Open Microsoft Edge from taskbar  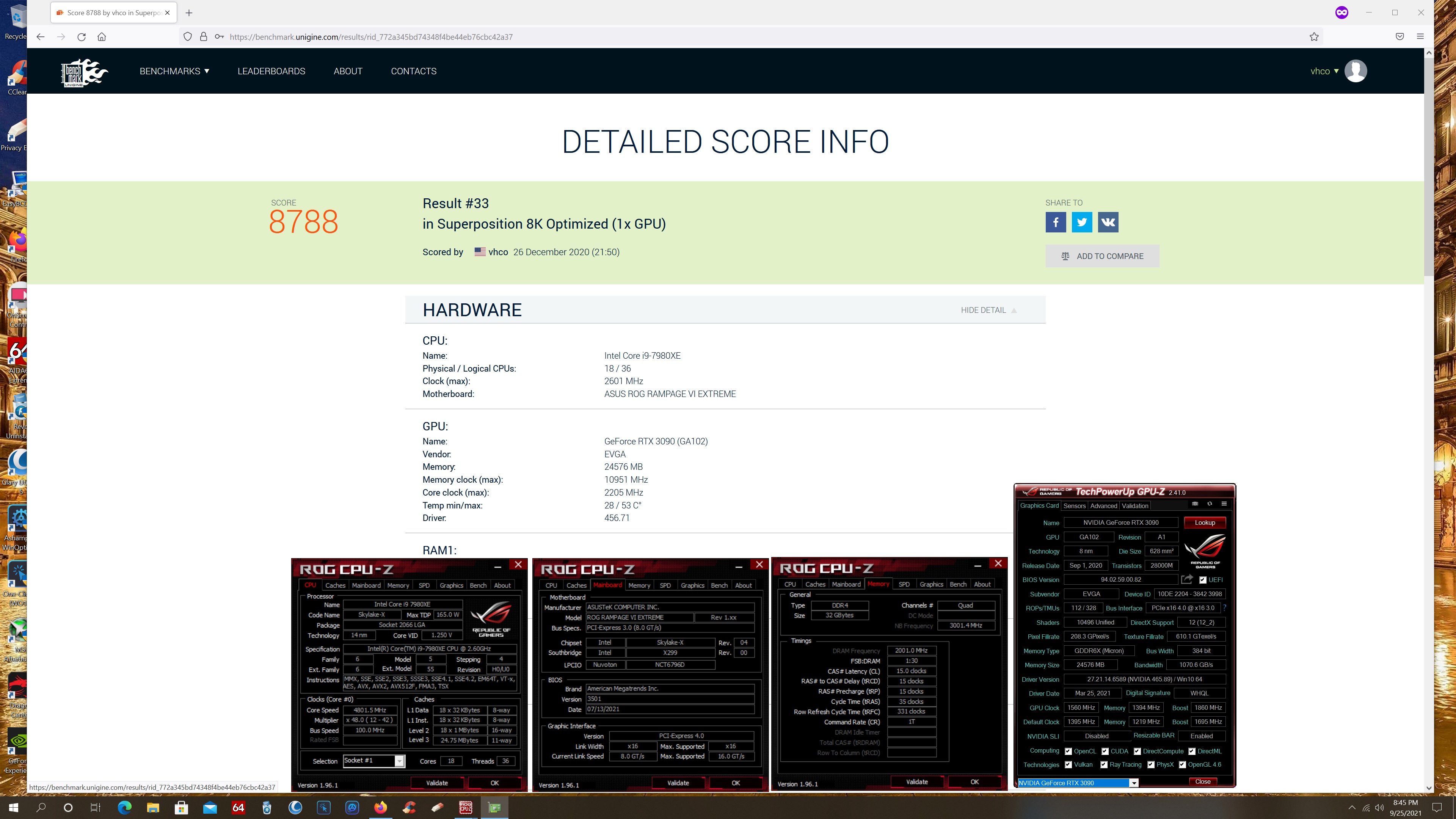tap(124, 807)
